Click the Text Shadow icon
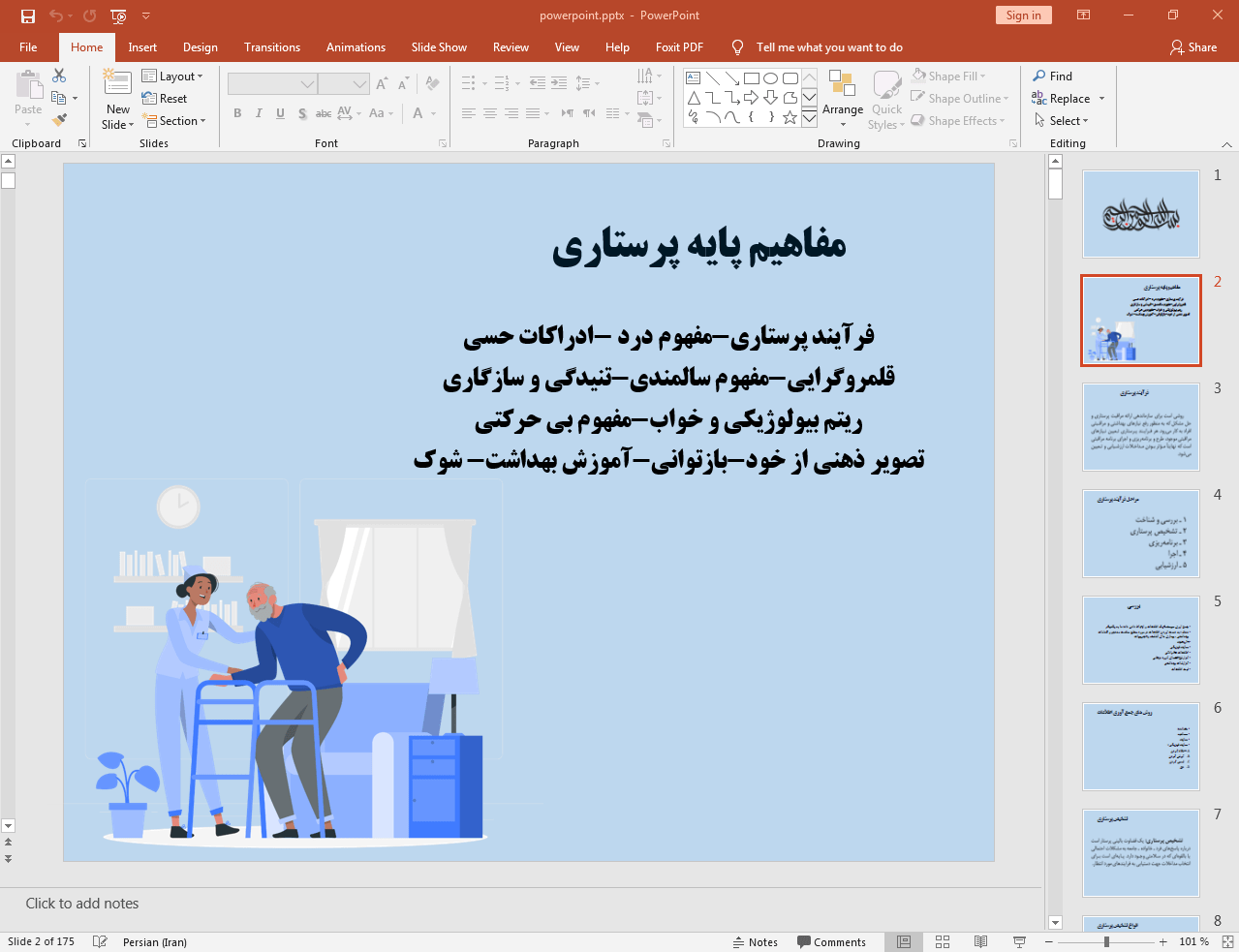 pyautogui.click(x=302, y=113)
